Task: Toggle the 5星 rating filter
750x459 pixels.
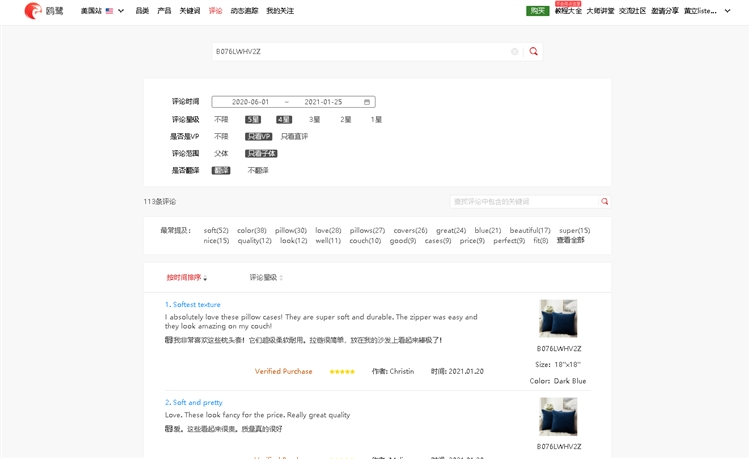Action: tap(253, 120)
